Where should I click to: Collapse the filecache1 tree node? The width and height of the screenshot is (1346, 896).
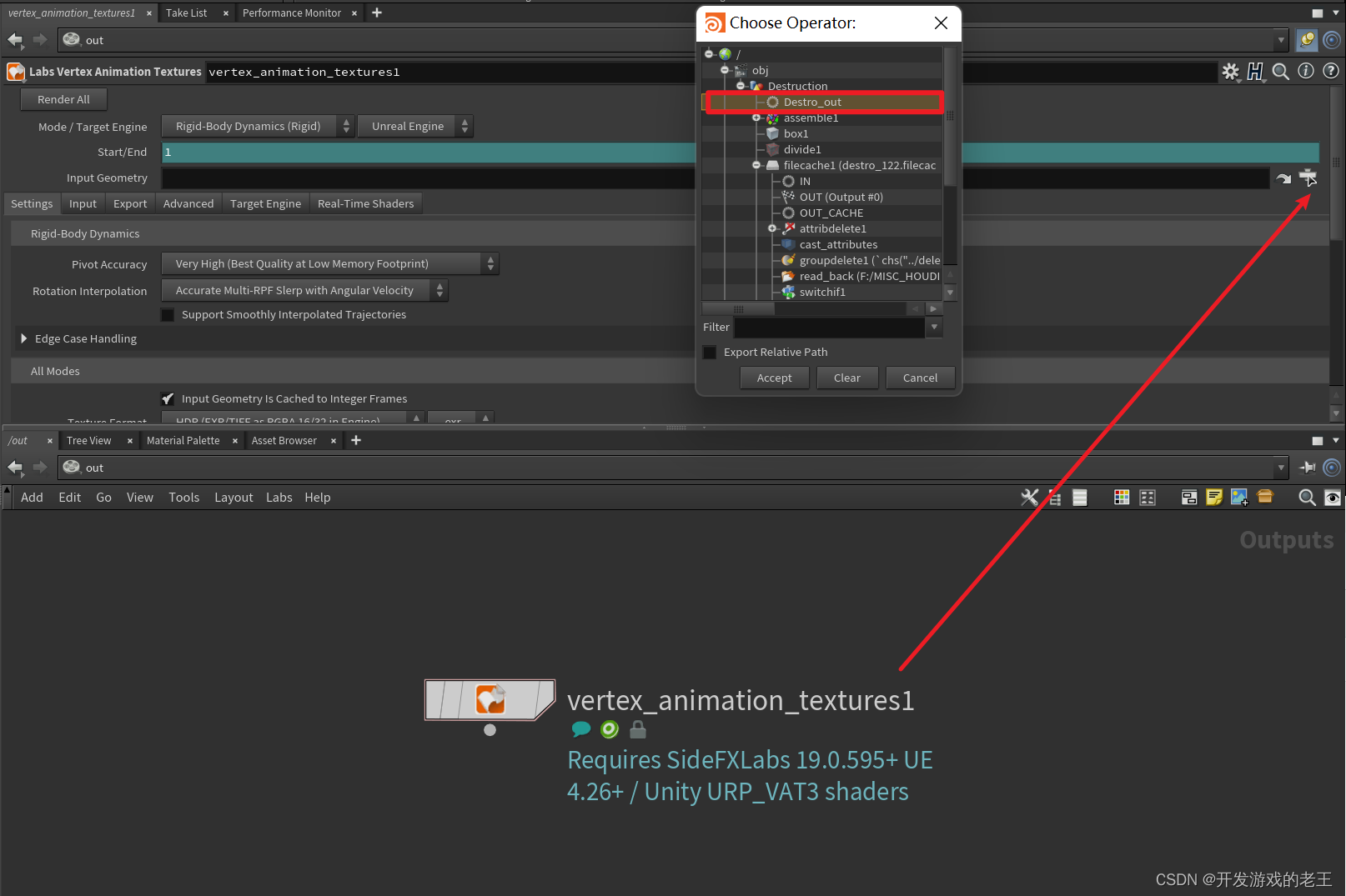(x=756, y=165)
